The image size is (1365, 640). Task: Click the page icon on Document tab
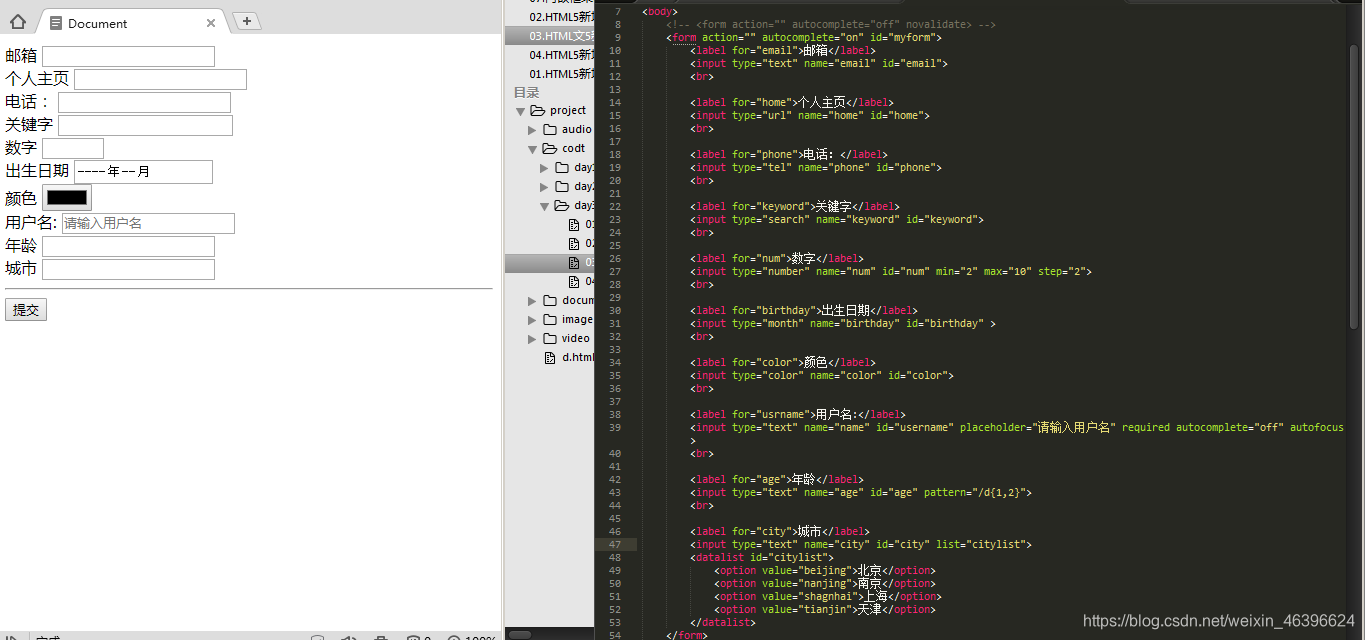click(x=56, y=23)
